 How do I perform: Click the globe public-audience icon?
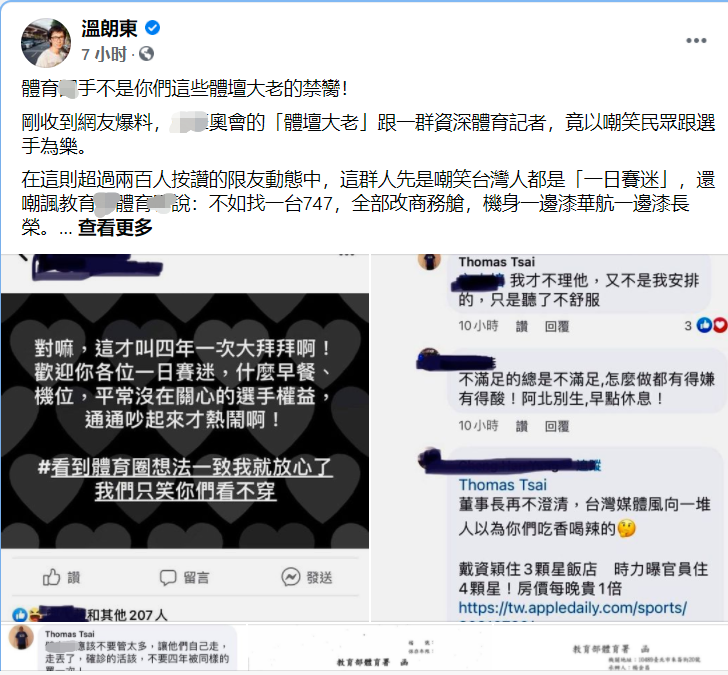(x=146, y=54)
